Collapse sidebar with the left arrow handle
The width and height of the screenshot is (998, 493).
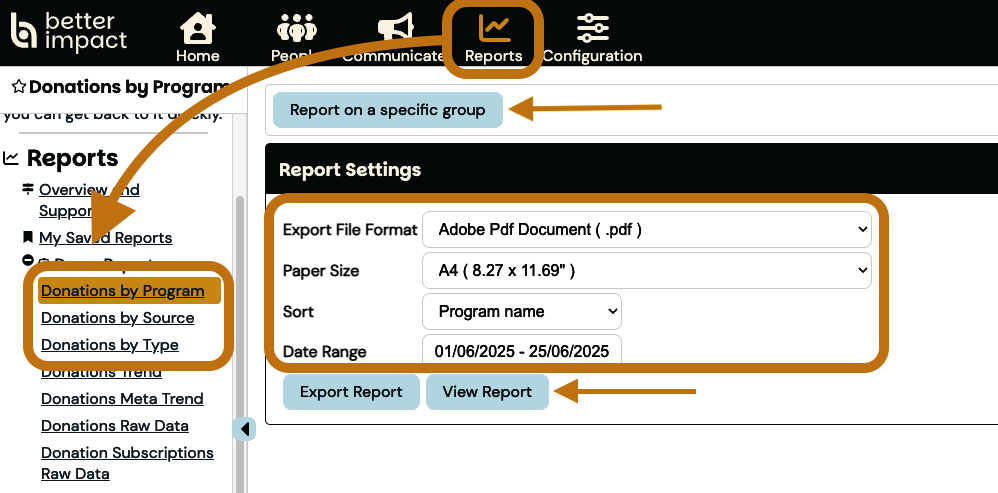245,429
